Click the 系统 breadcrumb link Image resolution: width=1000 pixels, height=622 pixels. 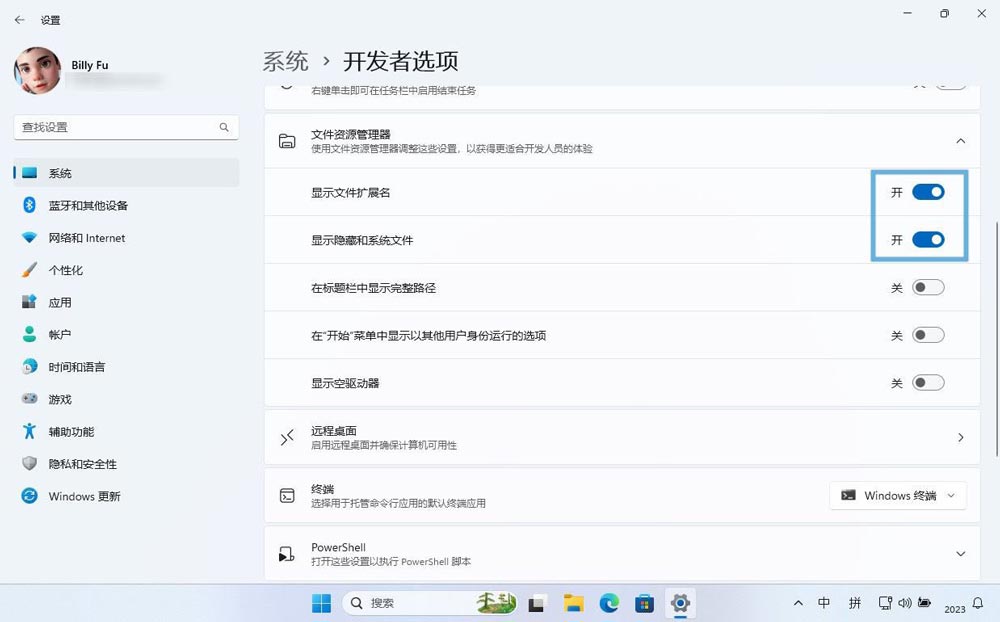click(x=285, y=61)
